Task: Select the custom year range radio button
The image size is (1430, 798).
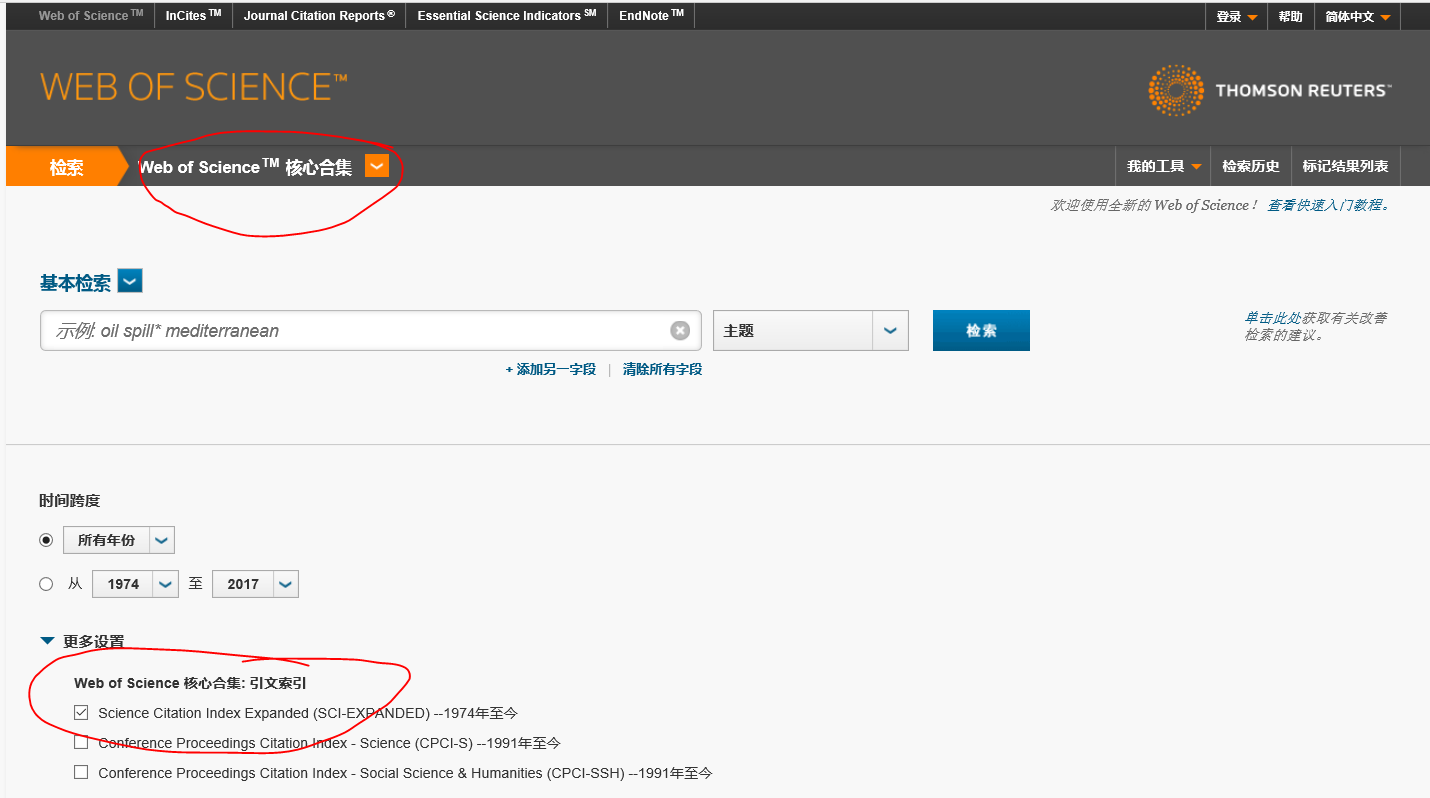Action: [46, 584]
